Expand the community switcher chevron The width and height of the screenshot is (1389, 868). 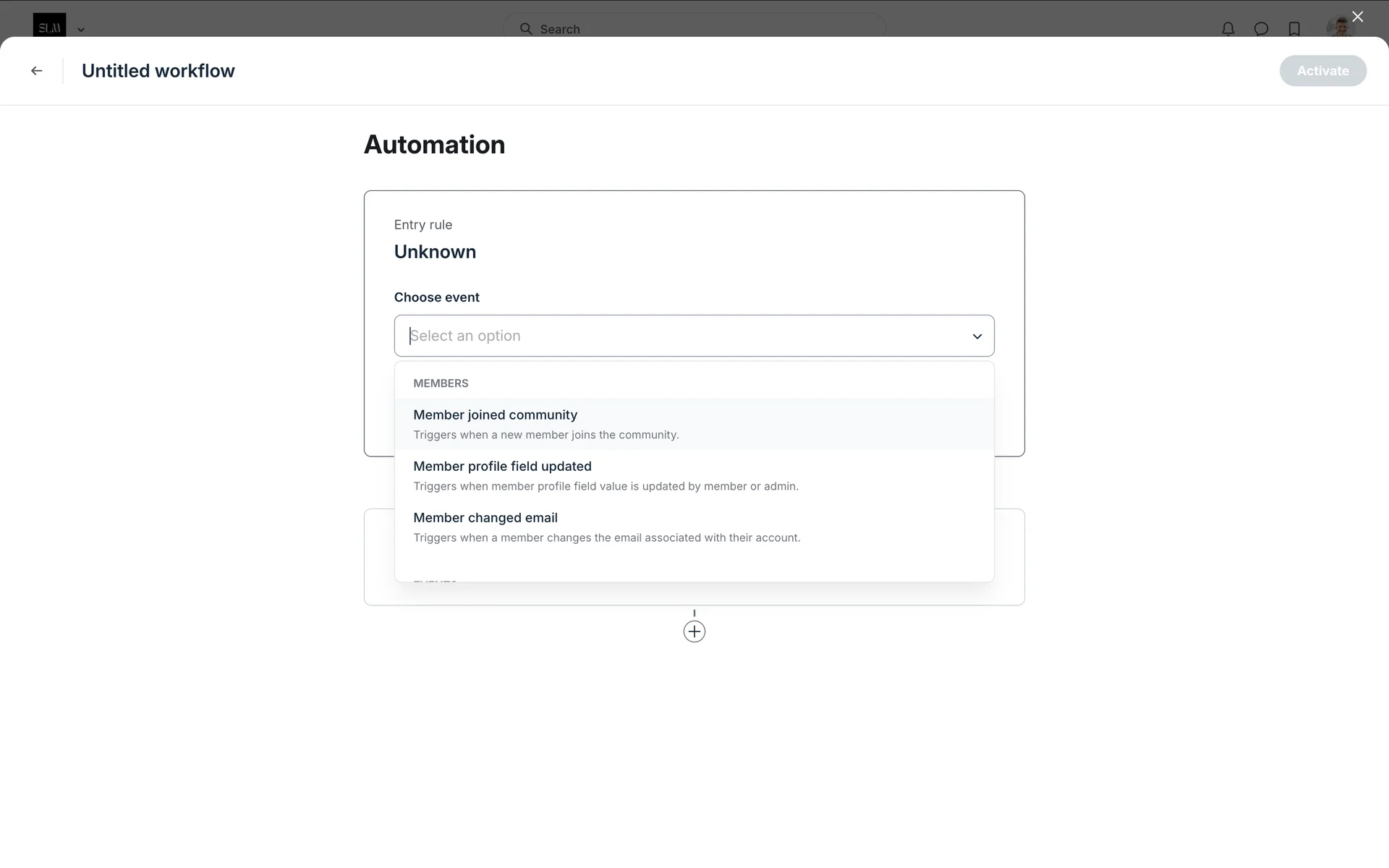pyautogui.click(x=81, y=30)
